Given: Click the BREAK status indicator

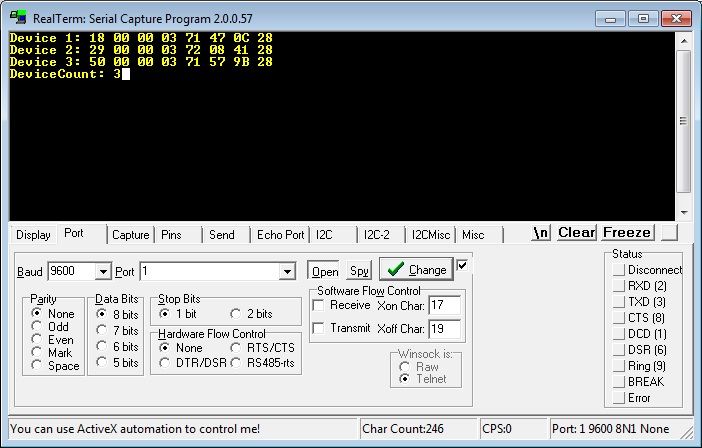Looking at the screenshot, I should (x=619, y=382).
